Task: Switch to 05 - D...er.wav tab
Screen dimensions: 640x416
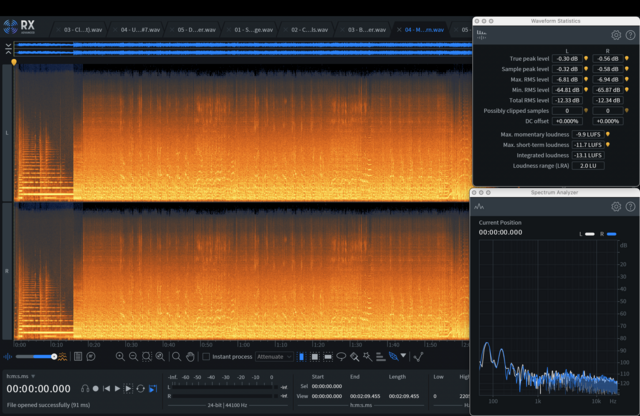Action: click(x=196, y=30)
